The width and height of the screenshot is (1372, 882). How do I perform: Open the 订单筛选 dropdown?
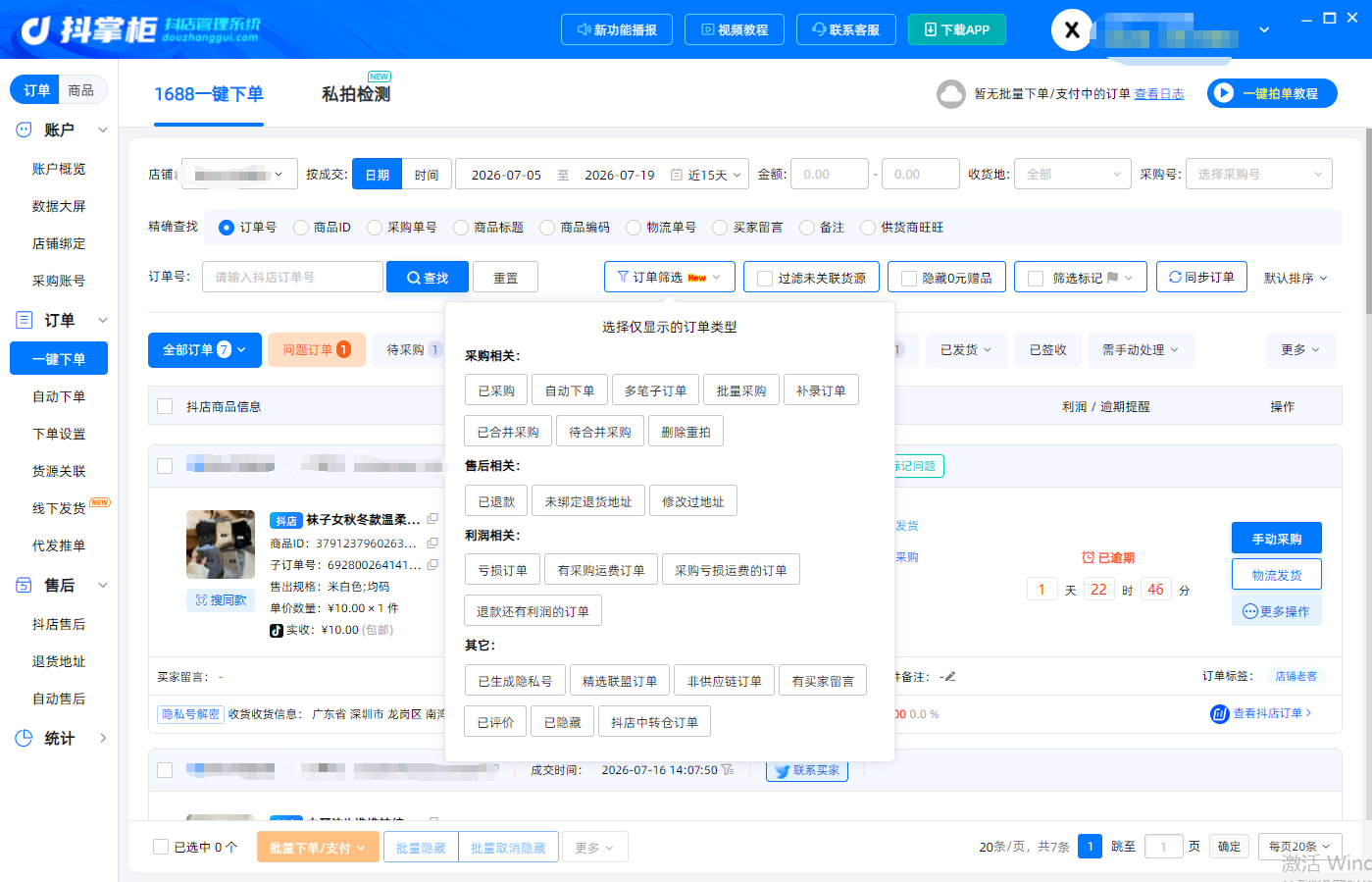670,277
